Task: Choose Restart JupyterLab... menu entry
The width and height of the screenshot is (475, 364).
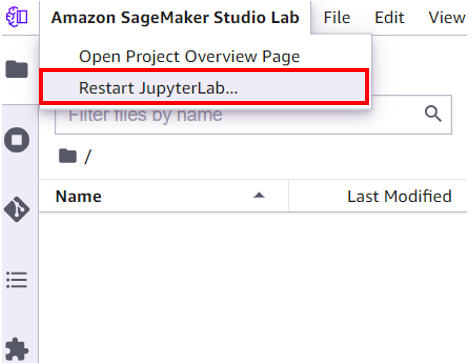Action: [204, 88]
